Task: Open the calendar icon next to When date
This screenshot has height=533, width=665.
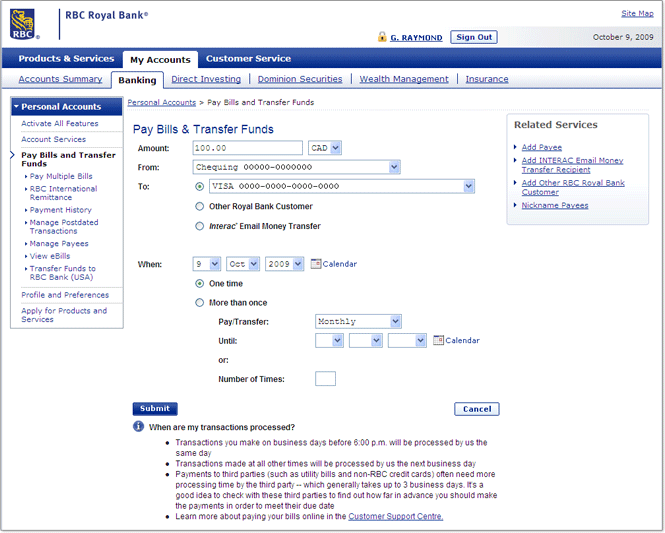Action: click(x=316, y=264)
